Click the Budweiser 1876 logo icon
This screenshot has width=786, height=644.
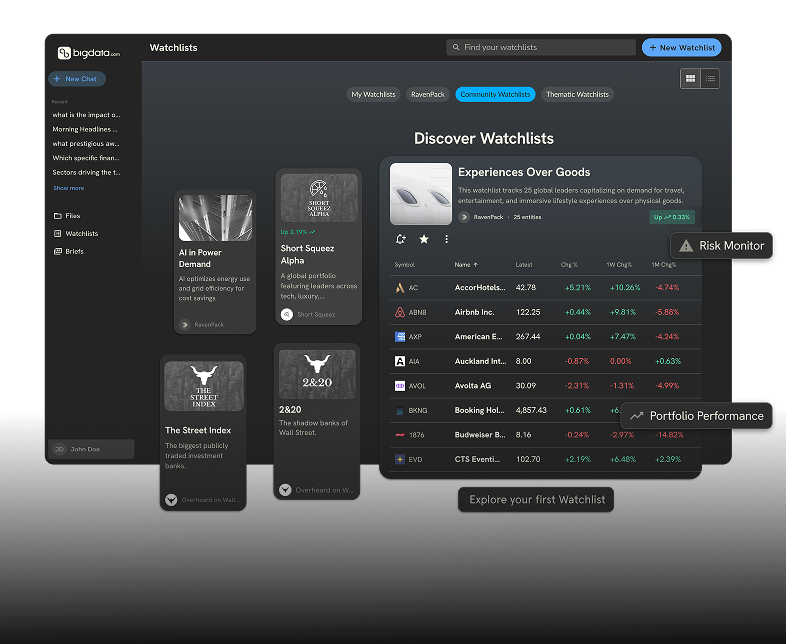tap(400, 435)
